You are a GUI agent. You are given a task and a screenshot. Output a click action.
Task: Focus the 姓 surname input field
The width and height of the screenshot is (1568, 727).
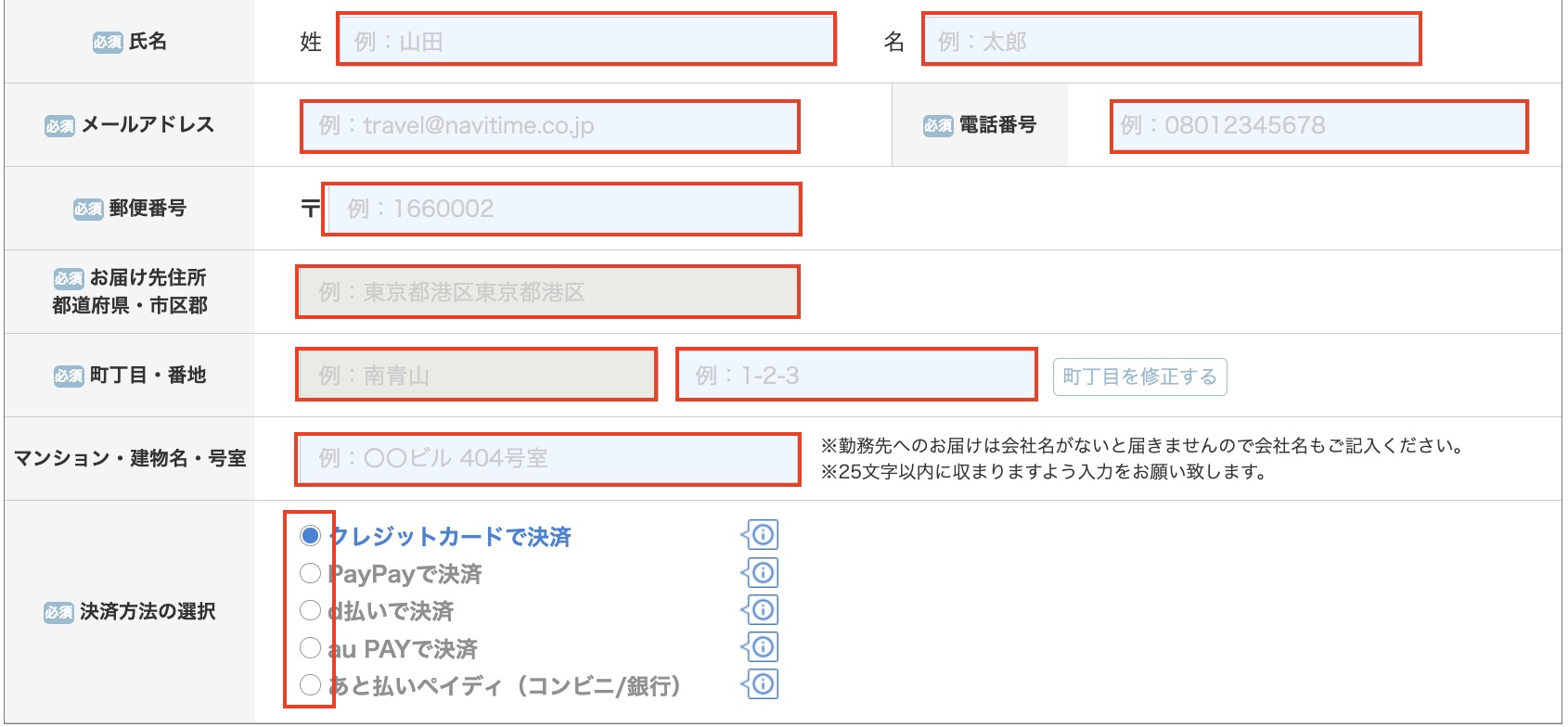[x=585, y=40]
